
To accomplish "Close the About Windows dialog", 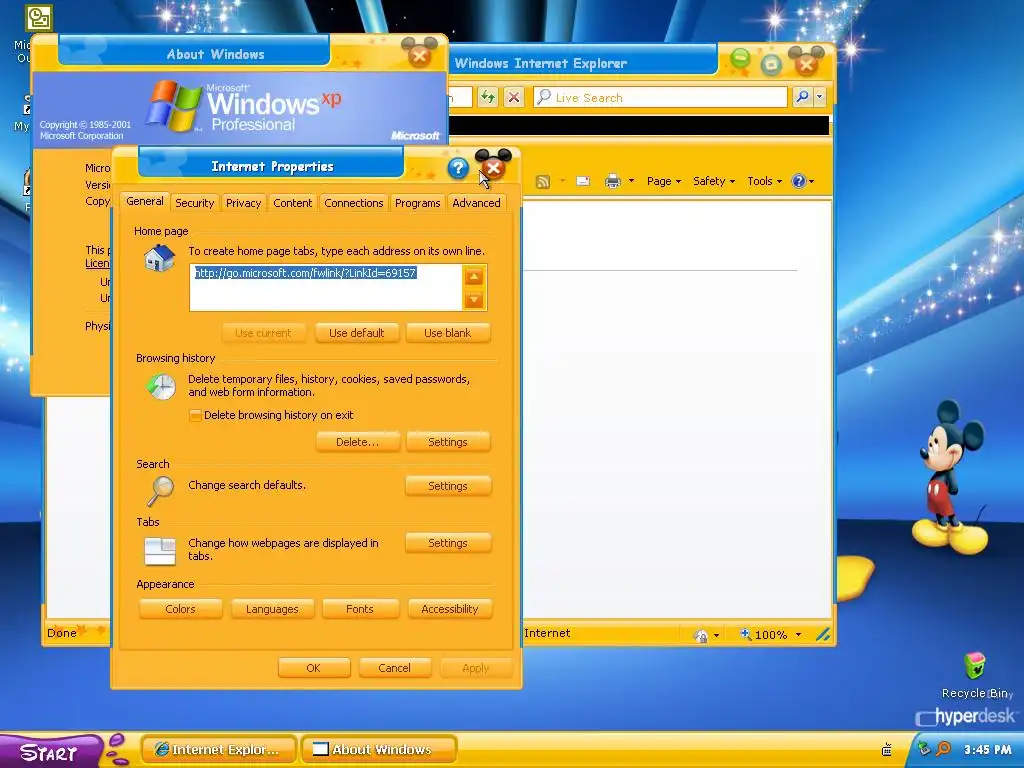I will (419, 56).
